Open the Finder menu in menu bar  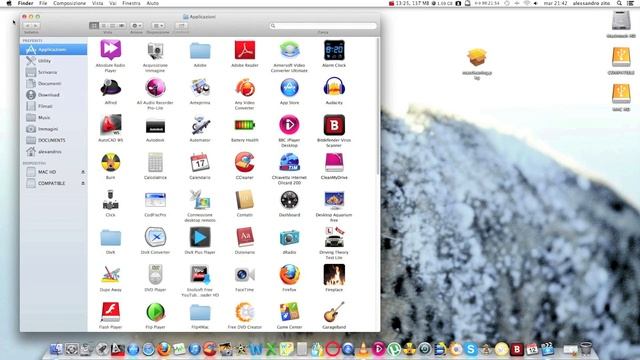[x=25, y=3]
